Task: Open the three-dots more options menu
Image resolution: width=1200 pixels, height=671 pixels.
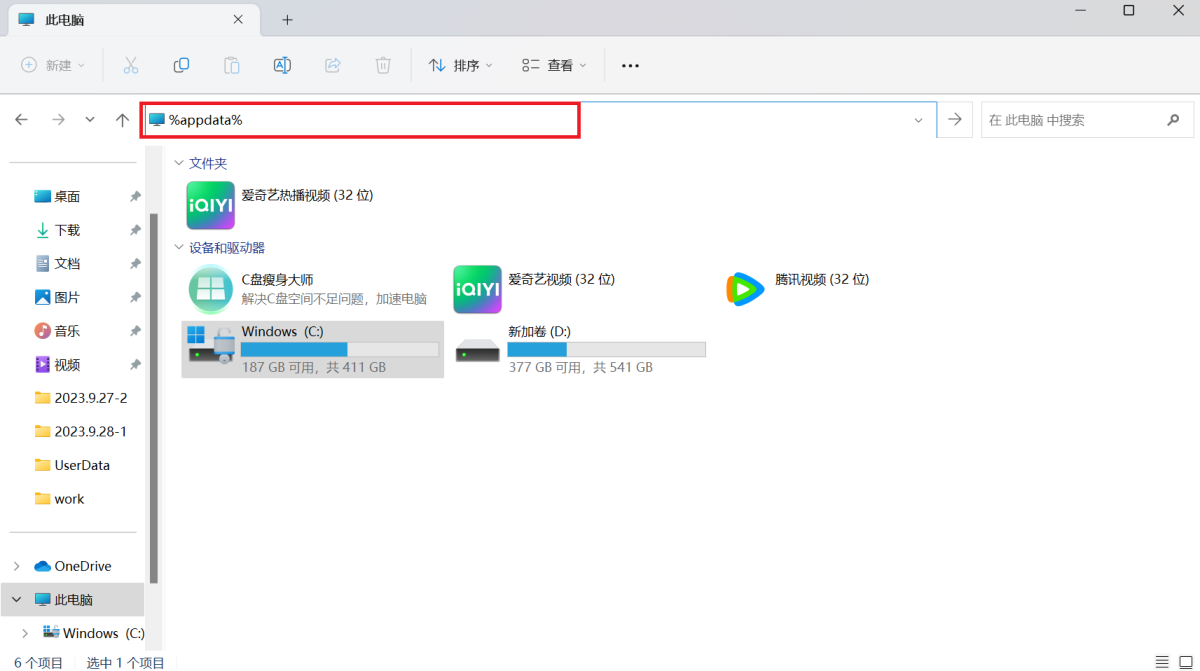Action: point(630,65)
